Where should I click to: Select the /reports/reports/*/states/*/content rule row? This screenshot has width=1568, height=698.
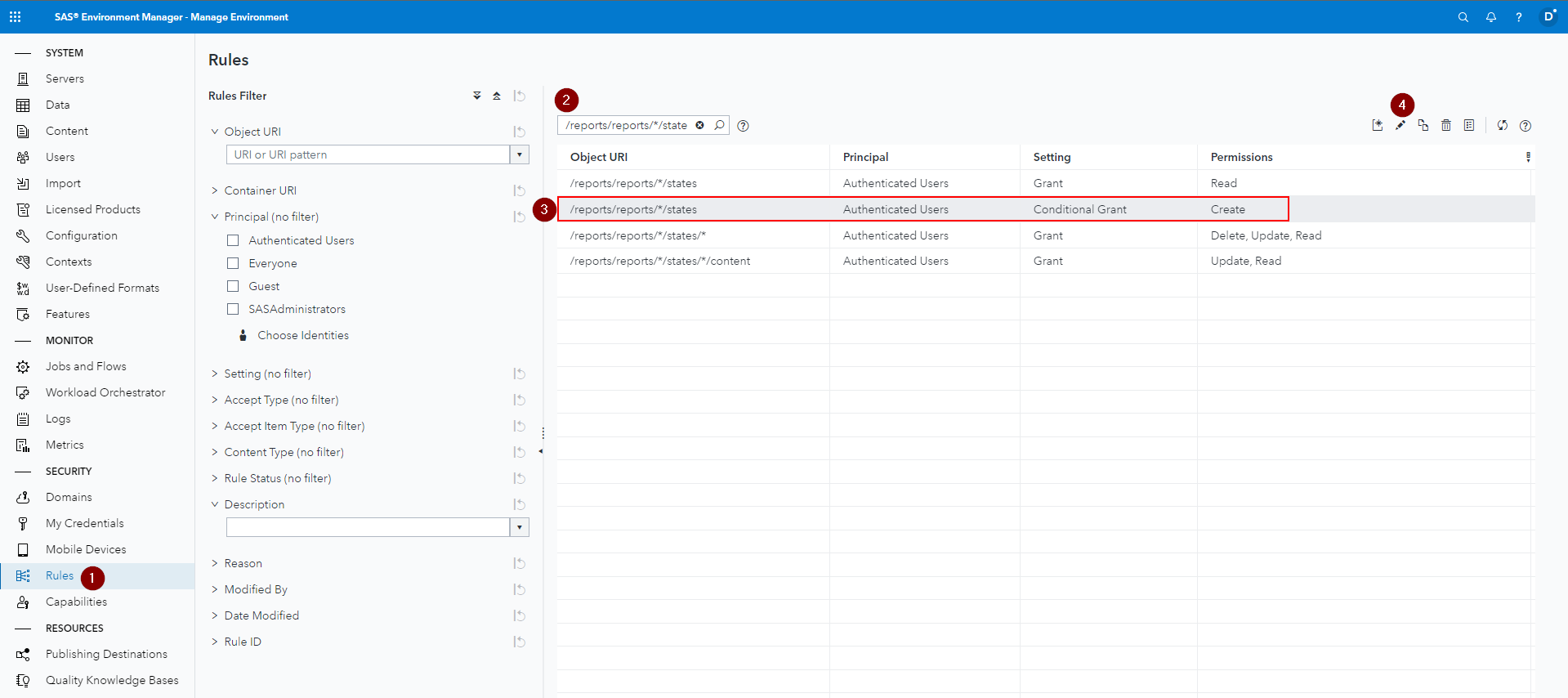point(659,261)
